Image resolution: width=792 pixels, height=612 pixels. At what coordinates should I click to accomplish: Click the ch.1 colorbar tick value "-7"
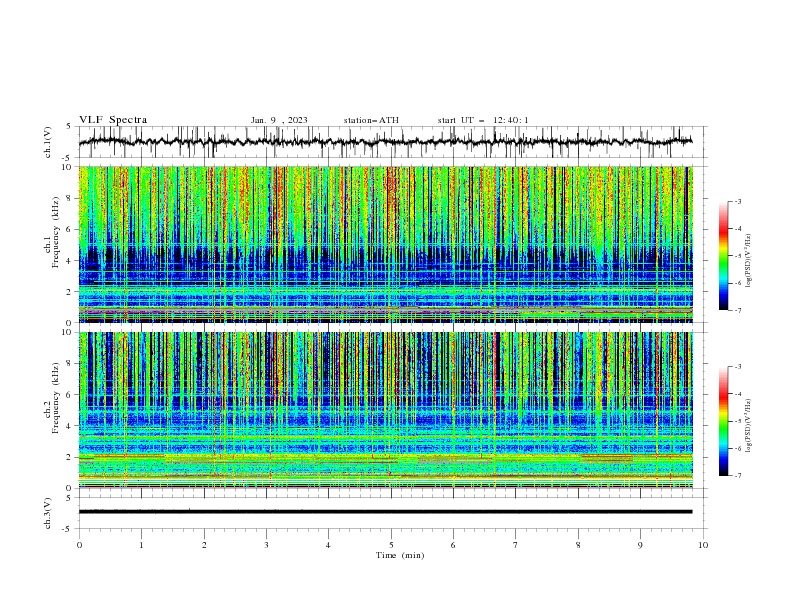[737, 310]
